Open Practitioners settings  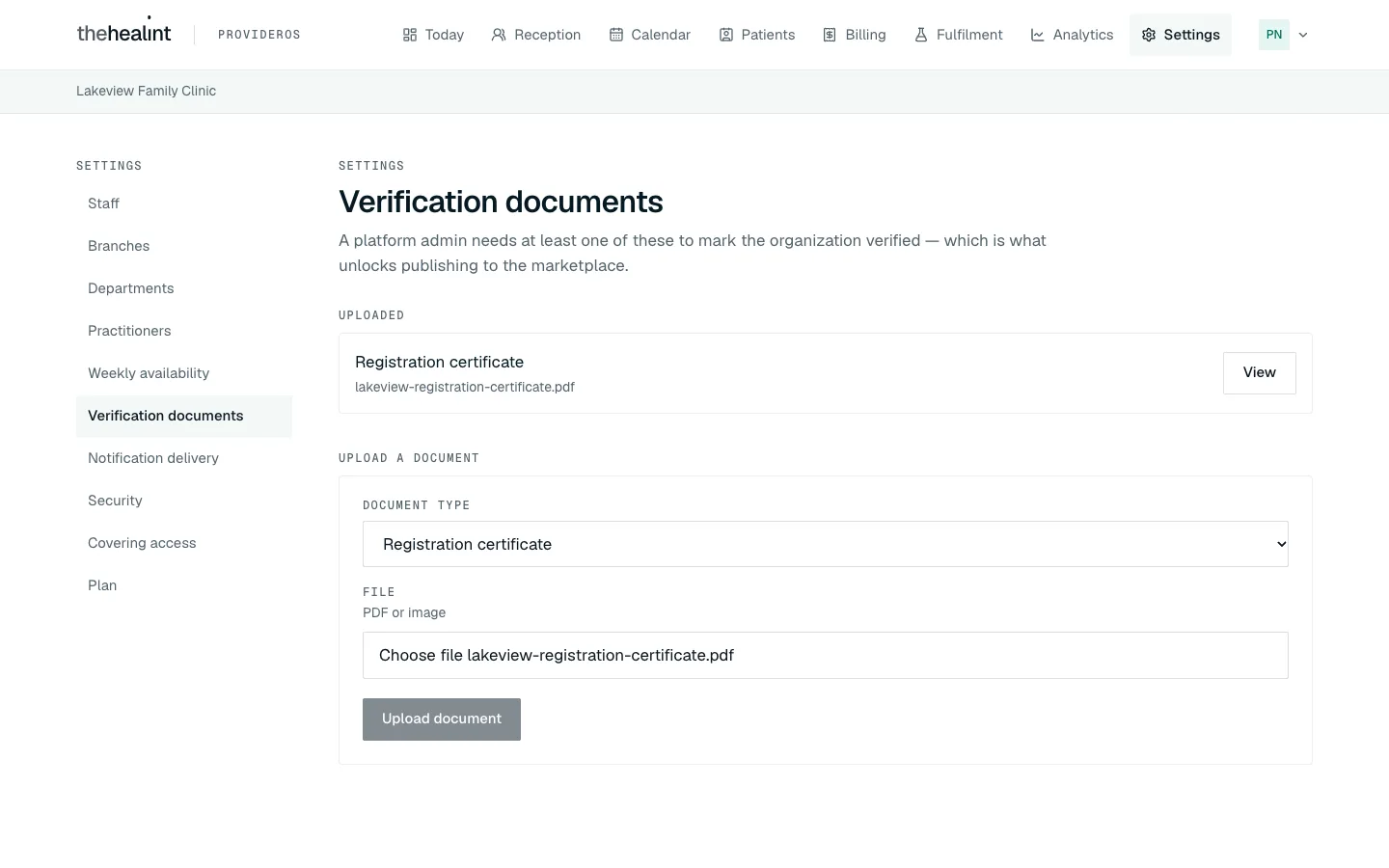click(x=184, y=331)
